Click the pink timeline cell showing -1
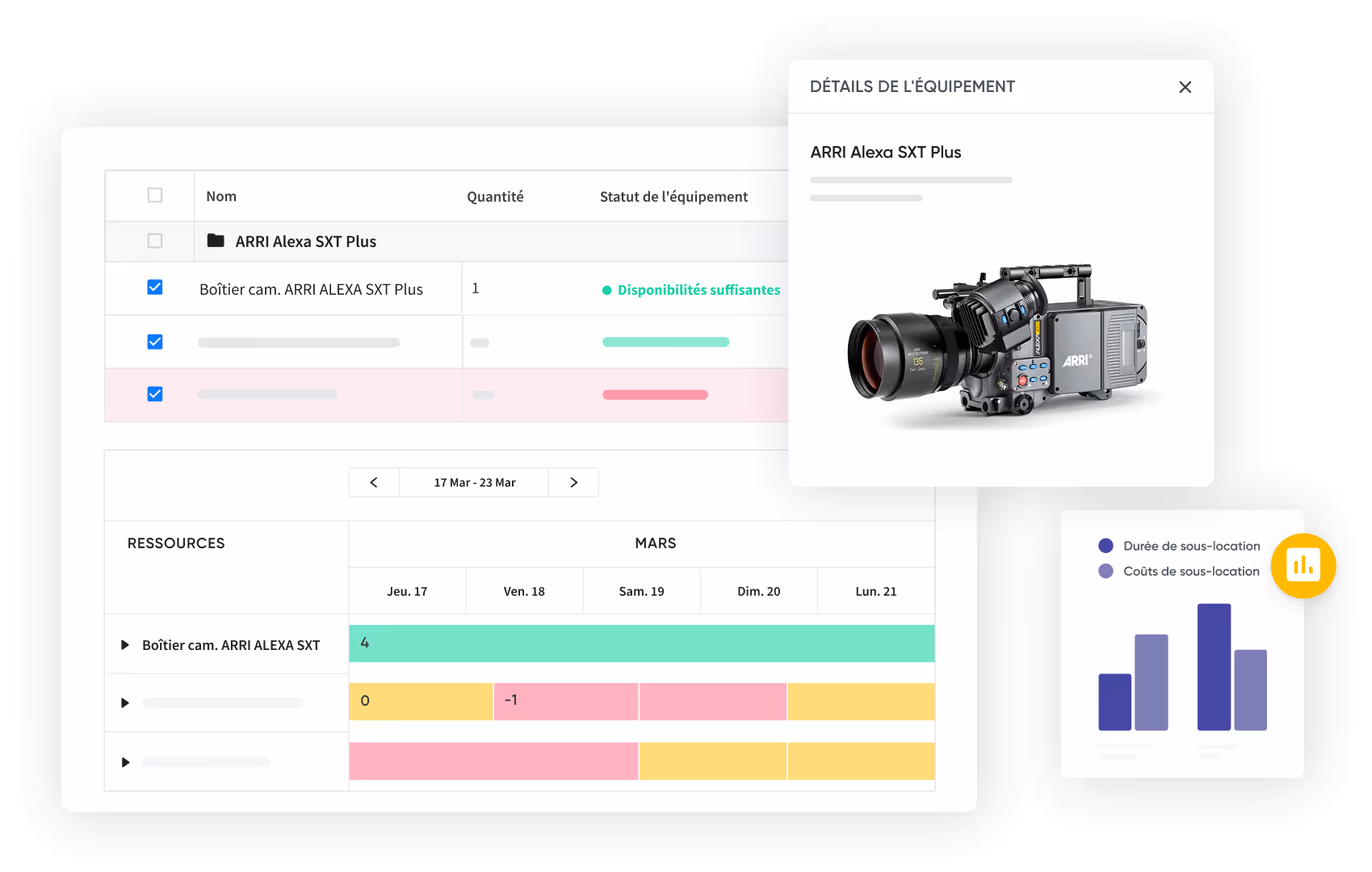 click(566, 702)
